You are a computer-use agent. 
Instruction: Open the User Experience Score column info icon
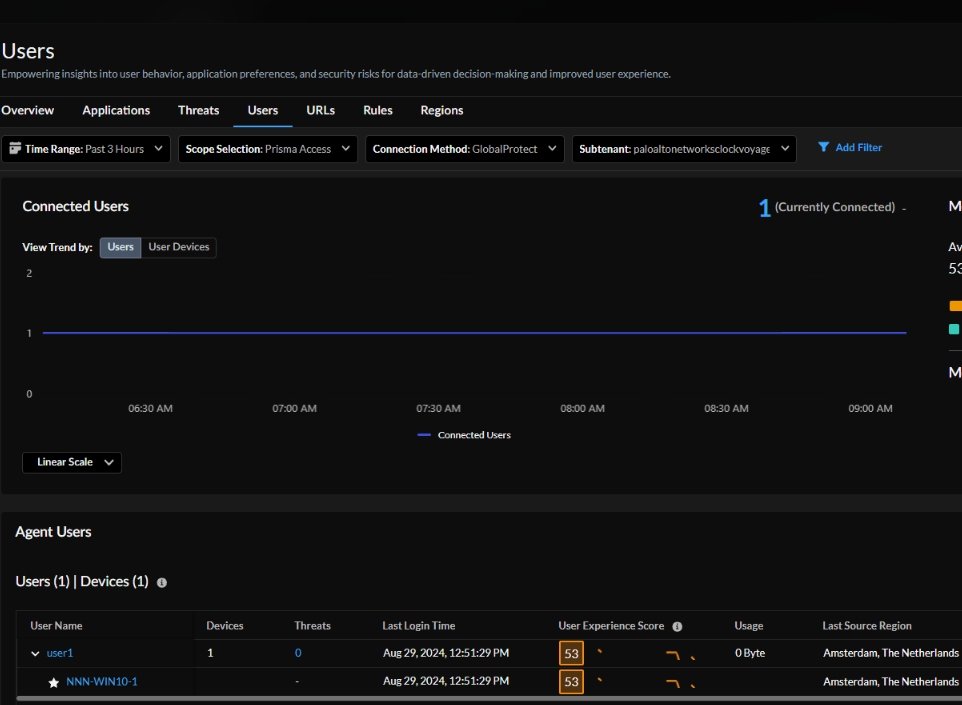677,626
